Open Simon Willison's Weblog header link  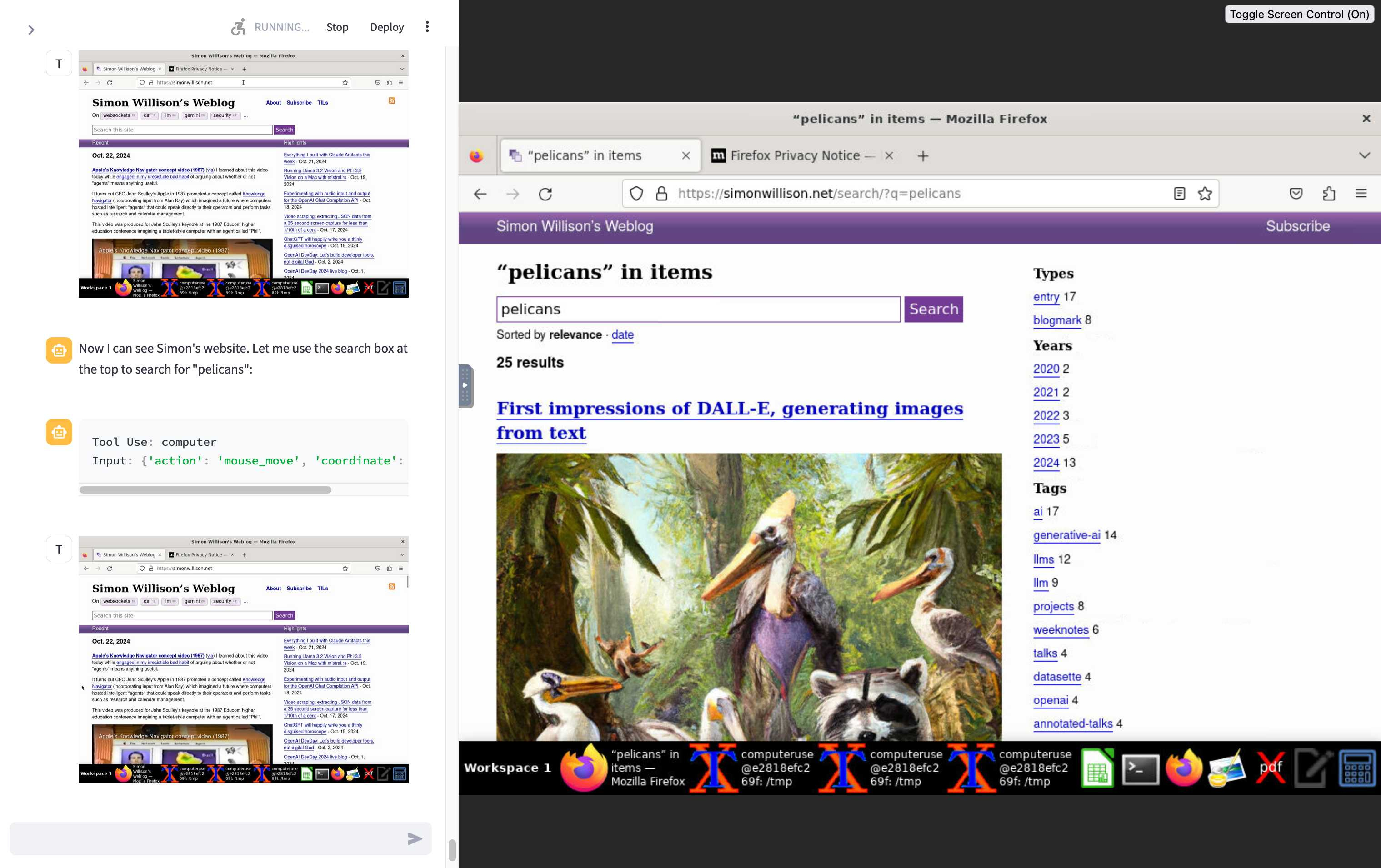point(575,226)
